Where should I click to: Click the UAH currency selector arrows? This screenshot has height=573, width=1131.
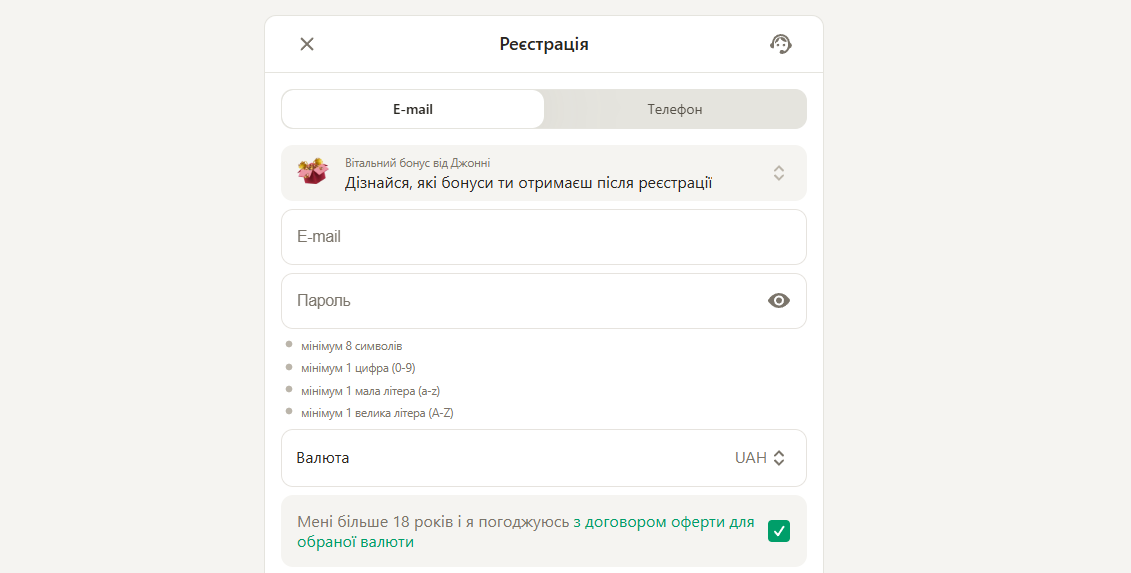(779, 458)
